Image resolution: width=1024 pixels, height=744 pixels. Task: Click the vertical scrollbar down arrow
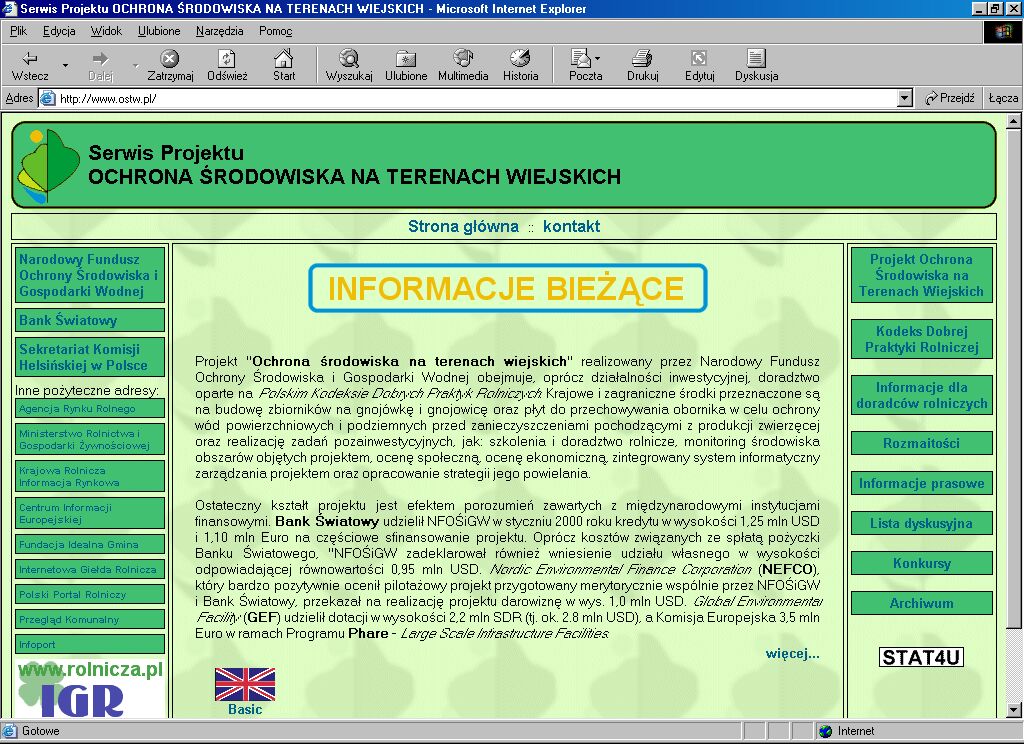(1015, 712)
